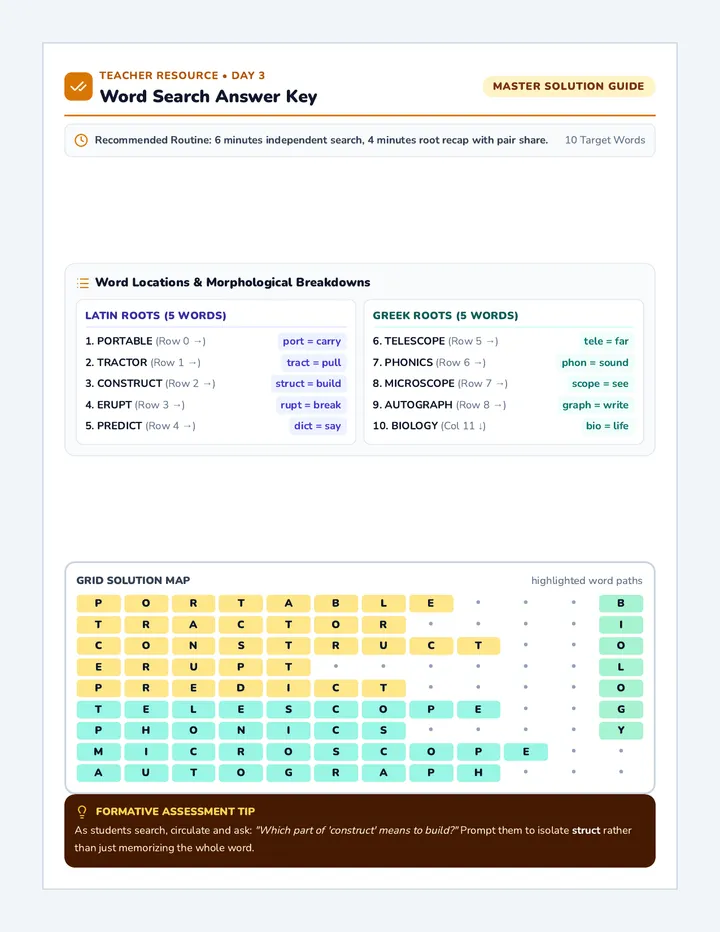
Task: Click the M cell starting MICROSCOPE
Action: 98,752
